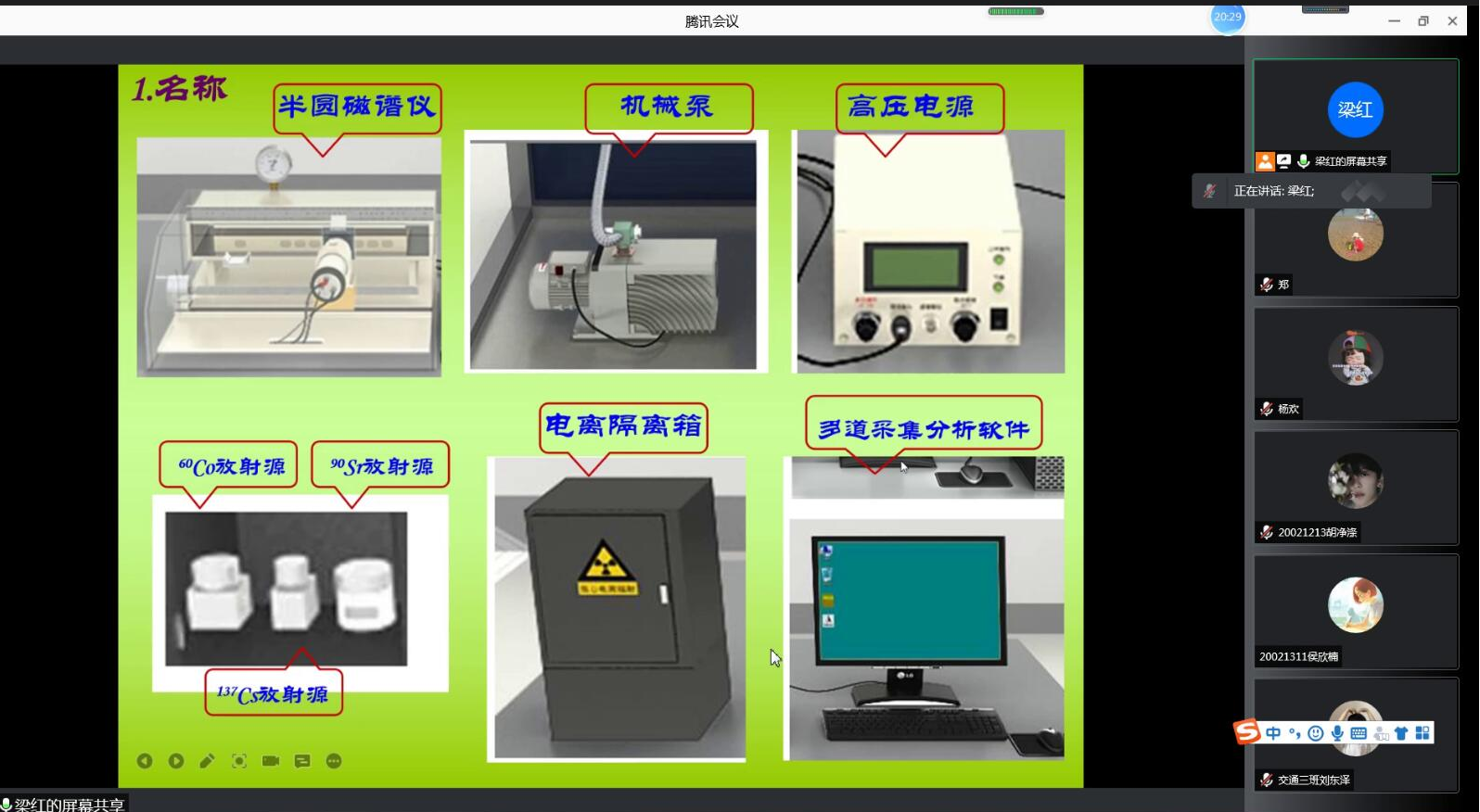
Task: Click the meeting timer badge 20:29
Action: (x=1227, y=18)
